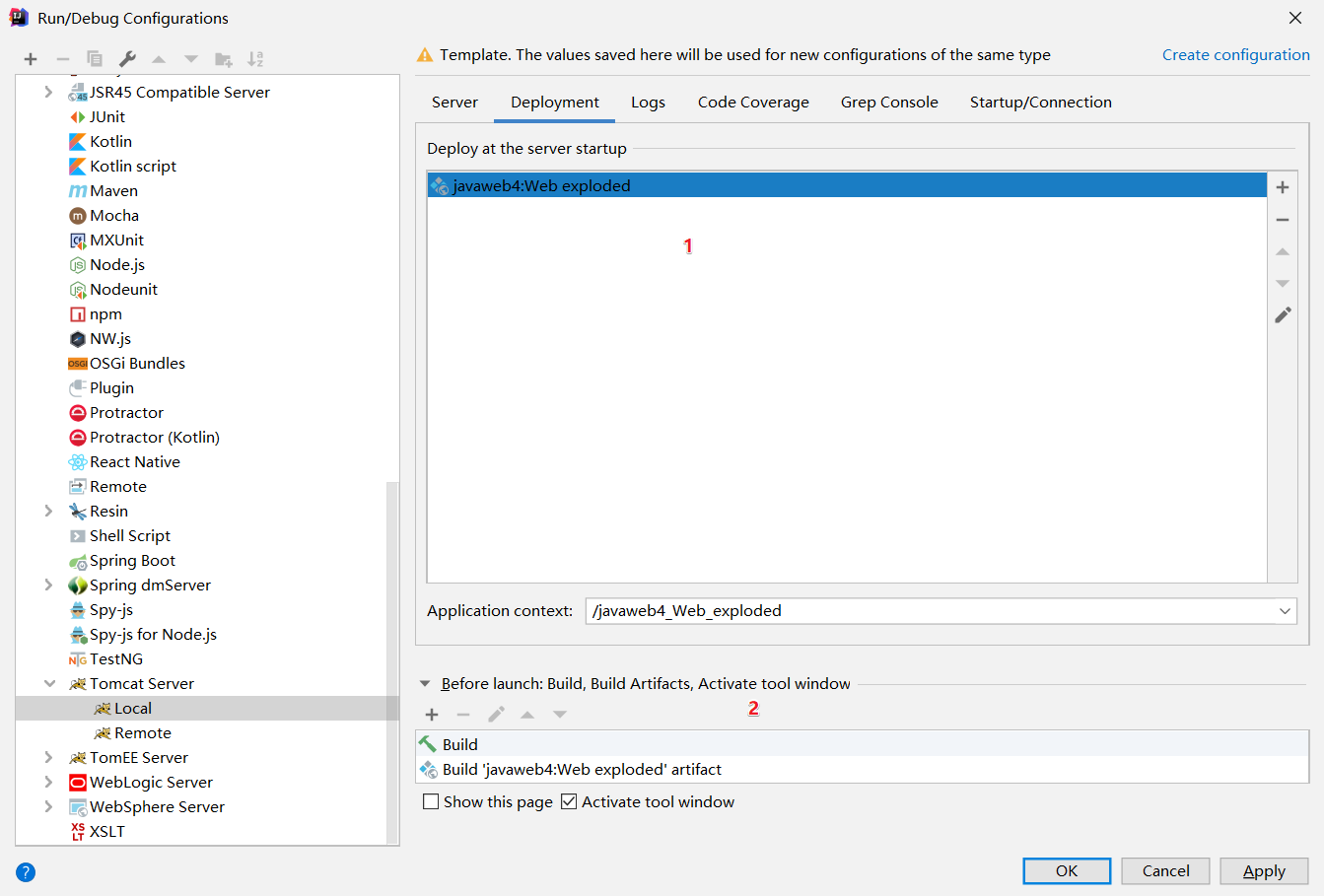Select Node.js template
This screenshot has width=1324, height=896.
117,264
